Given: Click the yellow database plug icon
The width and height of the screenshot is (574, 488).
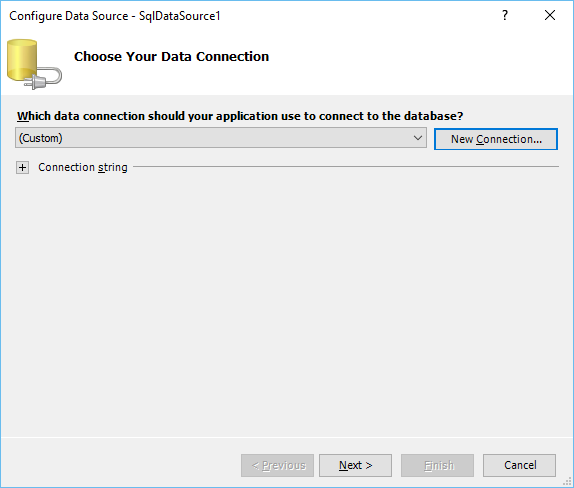Looking at the screenshot, I should (x=34, y=64).
